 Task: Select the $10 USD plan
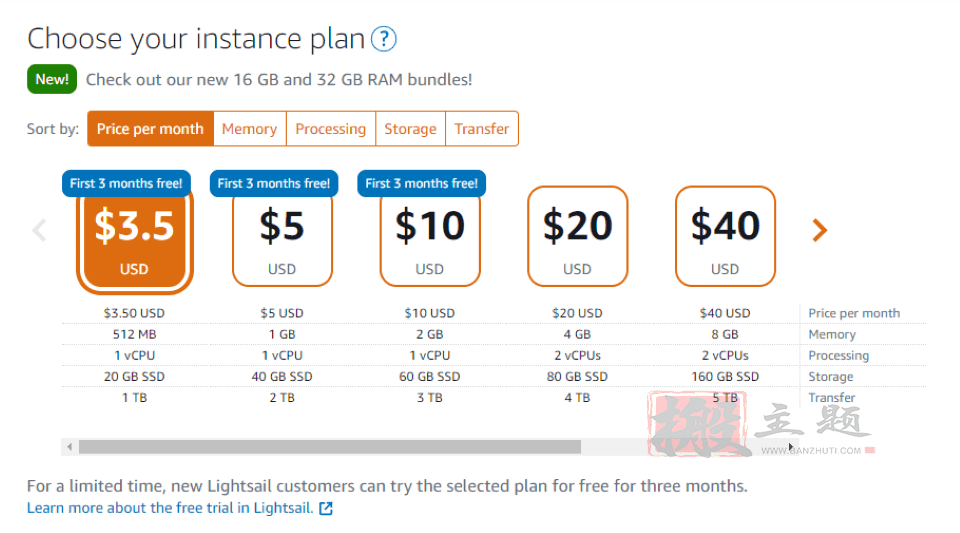point(430,239)
